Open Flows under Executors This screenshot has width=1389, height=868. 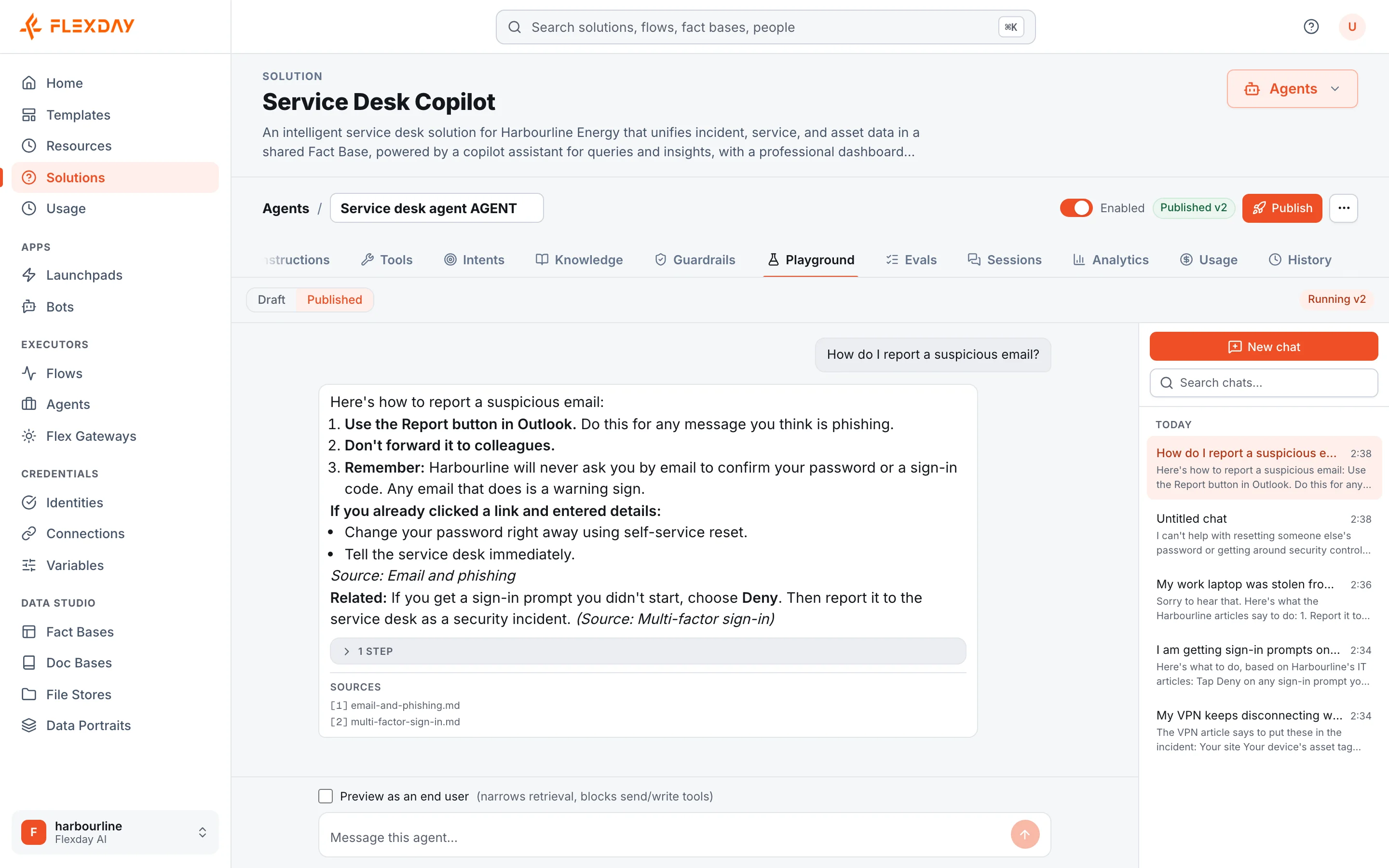[115, 373]
